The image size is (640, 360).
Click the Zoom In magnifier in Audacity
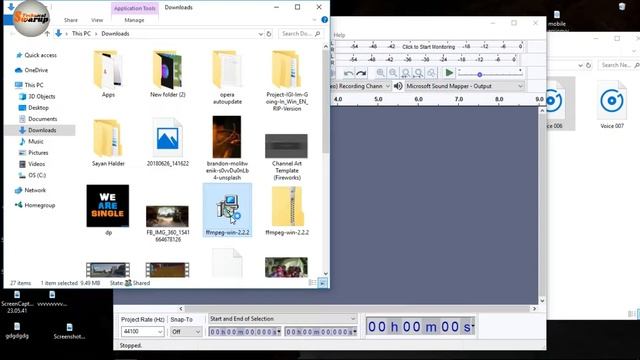click(380, 73)
